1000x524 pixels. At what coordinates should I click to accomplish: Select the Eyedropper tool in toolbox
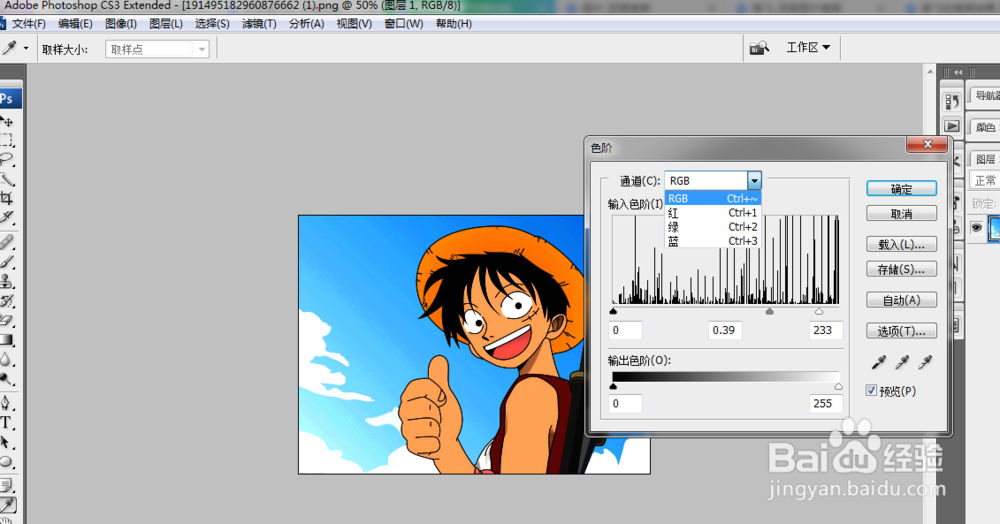click(x=7, y=506)
